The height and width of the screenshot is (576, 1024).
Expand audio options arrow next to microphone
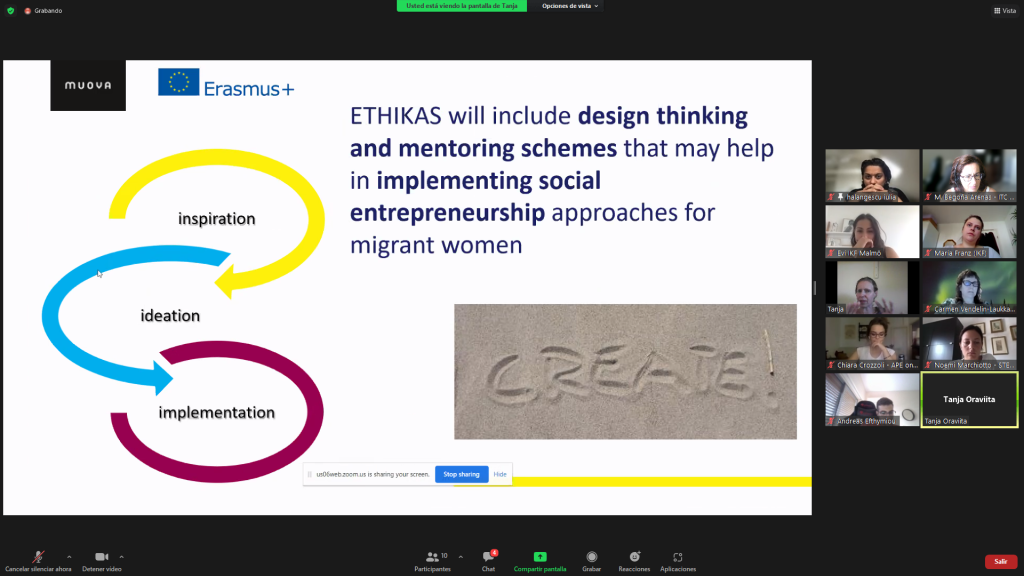69,556
